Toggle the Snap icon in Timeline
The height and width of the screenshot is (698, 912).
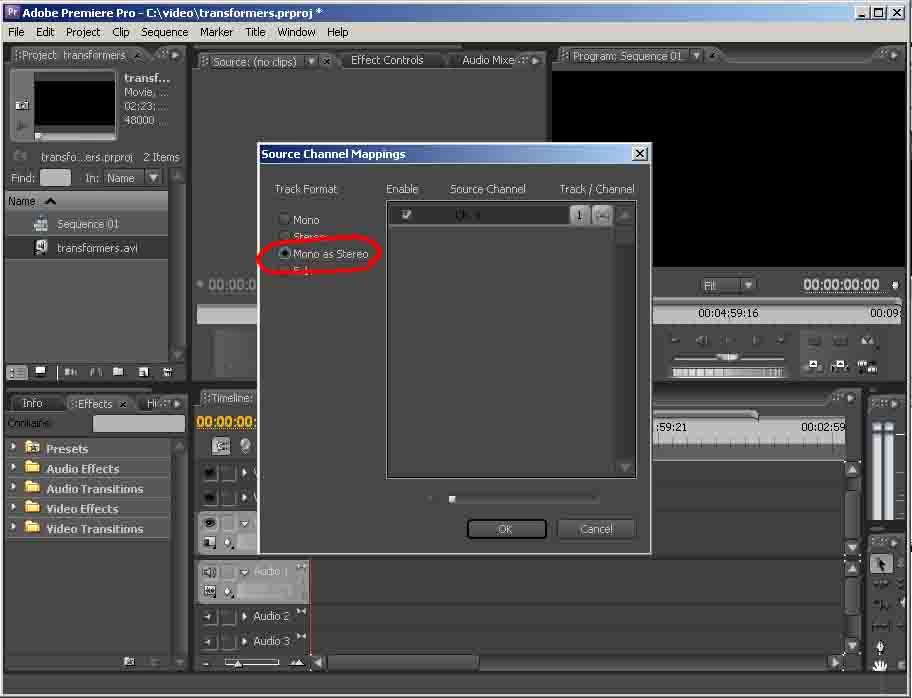click(x=220, y=446)
